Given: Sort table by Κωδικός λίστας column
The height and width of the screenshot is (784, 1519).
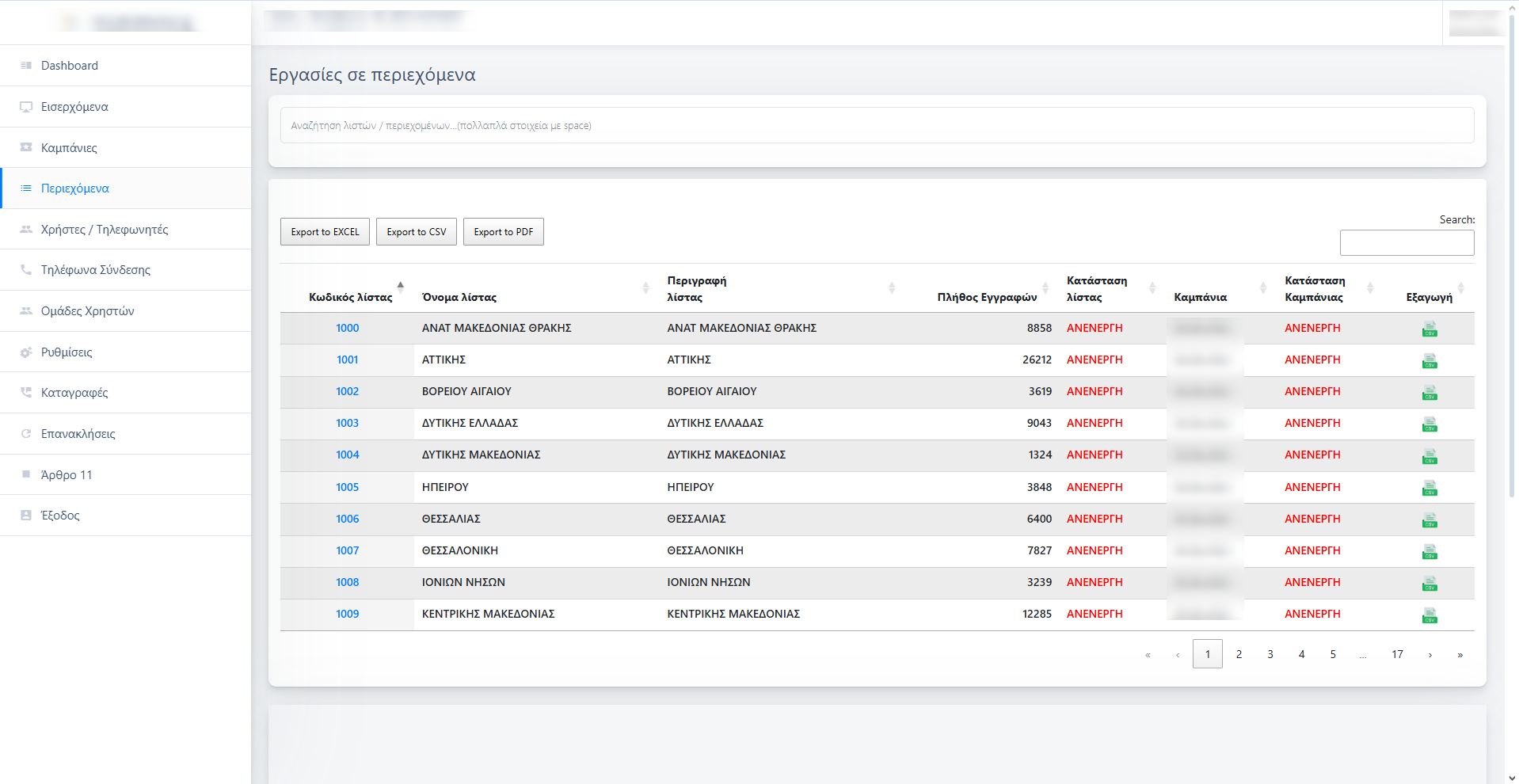Looking at the screenshot, I should 351,297.
